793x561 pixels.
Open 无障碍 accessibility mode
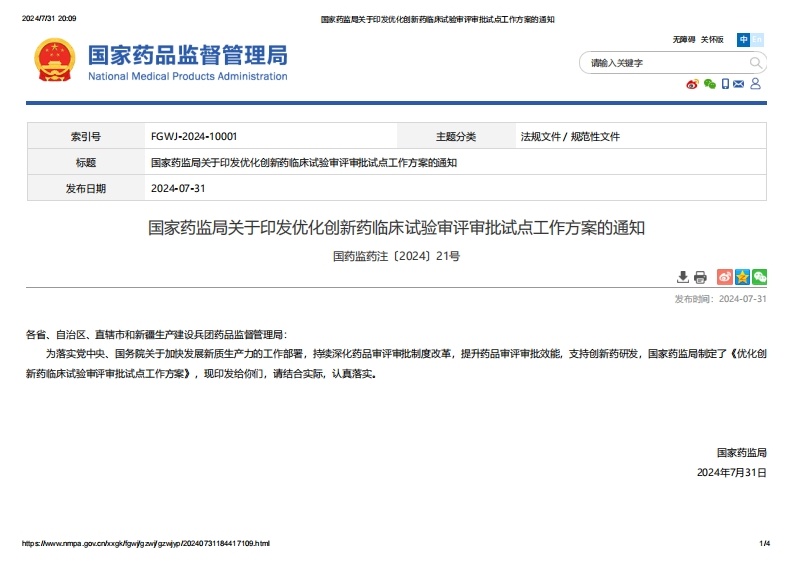pyautogui.click(x=683, y=40)
